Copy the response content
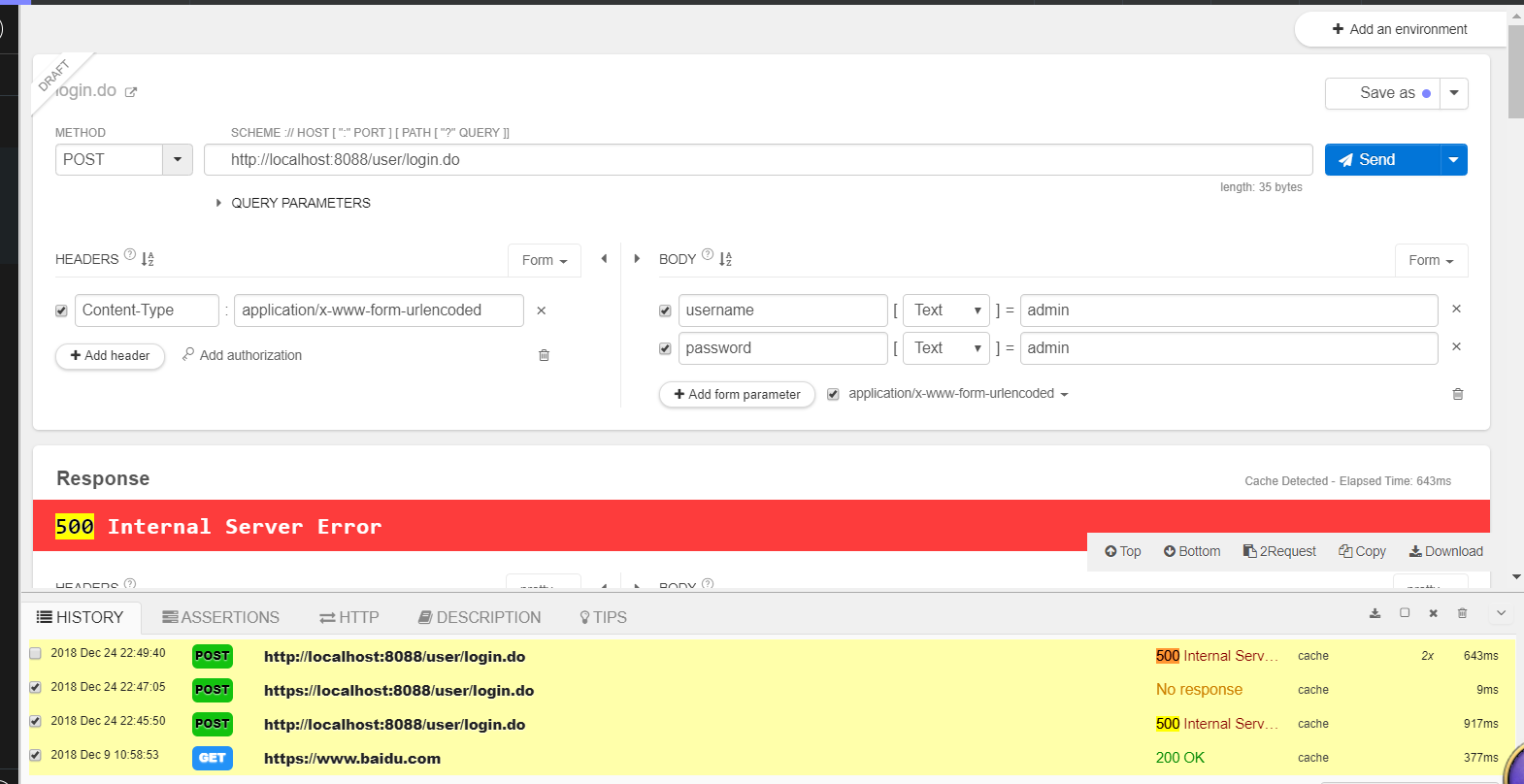 click(x=1362, y=551)
